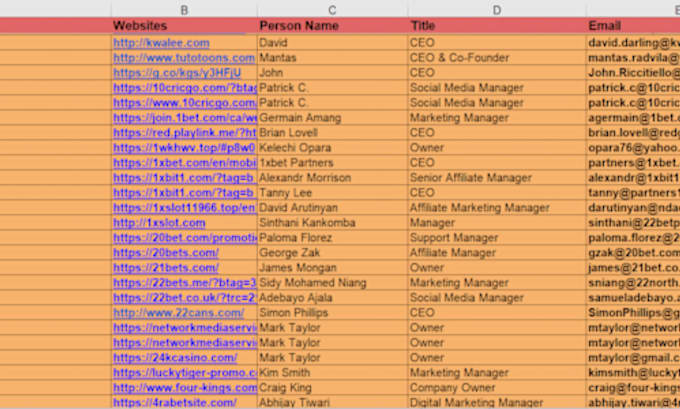The height and width of the screenshot is (409, 680).
Task: Open the https://20bets.com/ link
Action: click(x=166, y=252)
